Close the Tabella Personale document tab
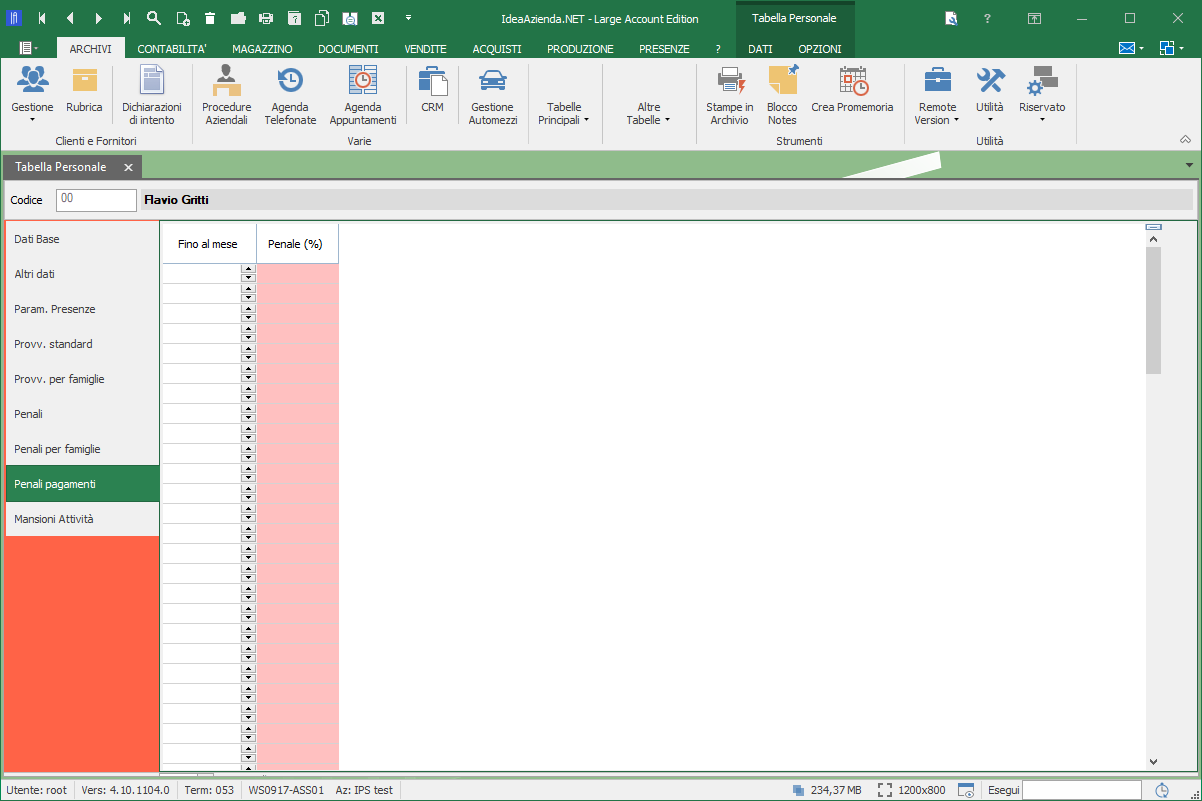The width and height of the screenshot is (1202, 801). tap(128, 167)
